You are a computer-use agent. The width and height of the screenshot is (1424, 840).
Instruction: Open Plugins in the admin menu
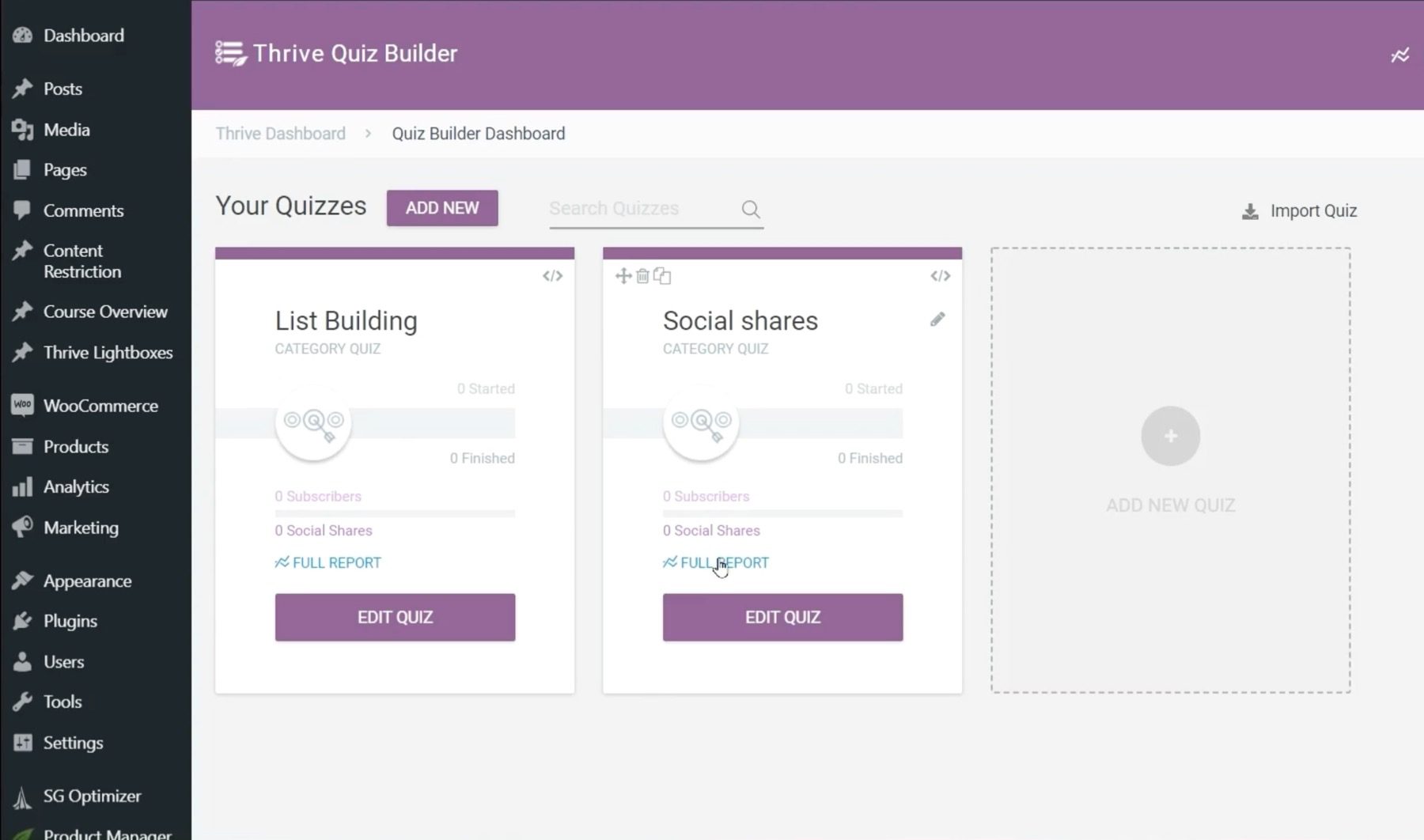tap(70, 621)
